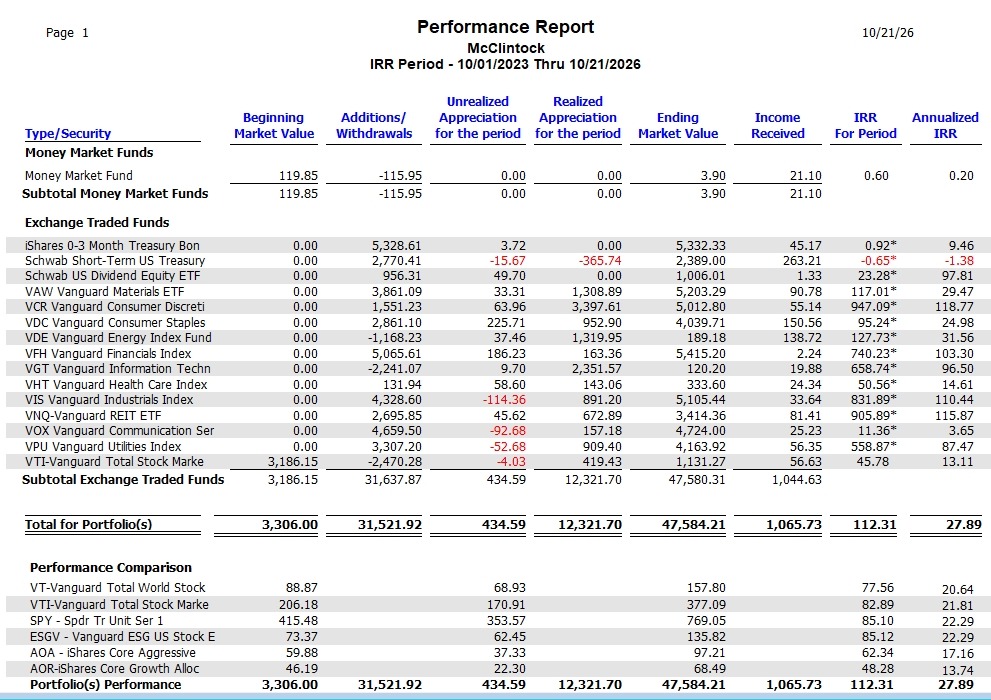Click the Type/Security column header
Image resolution: width=991 pixels, height=700 pixels.
coord(68,133)
